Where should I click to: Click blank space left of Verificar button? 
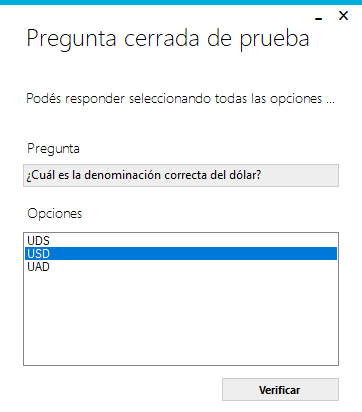122,389
